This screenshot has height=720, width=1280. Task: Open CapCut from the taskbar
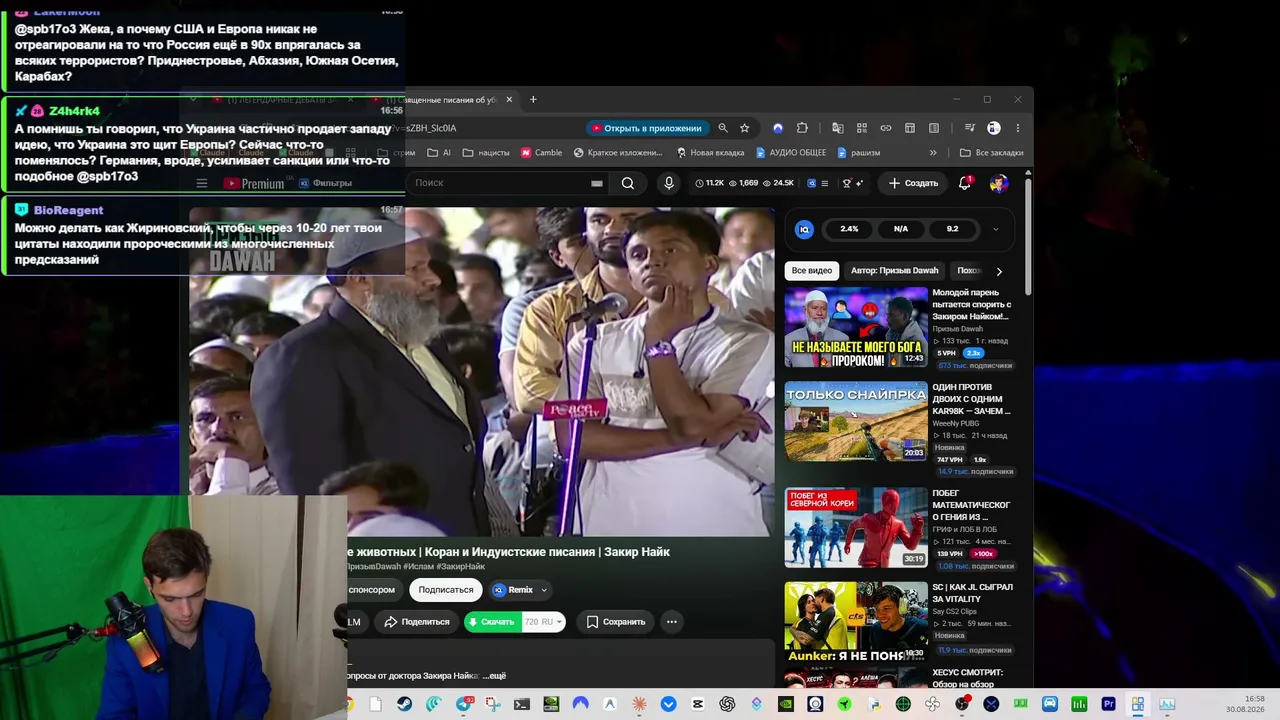pyautogui.click(x=697, y=704)
